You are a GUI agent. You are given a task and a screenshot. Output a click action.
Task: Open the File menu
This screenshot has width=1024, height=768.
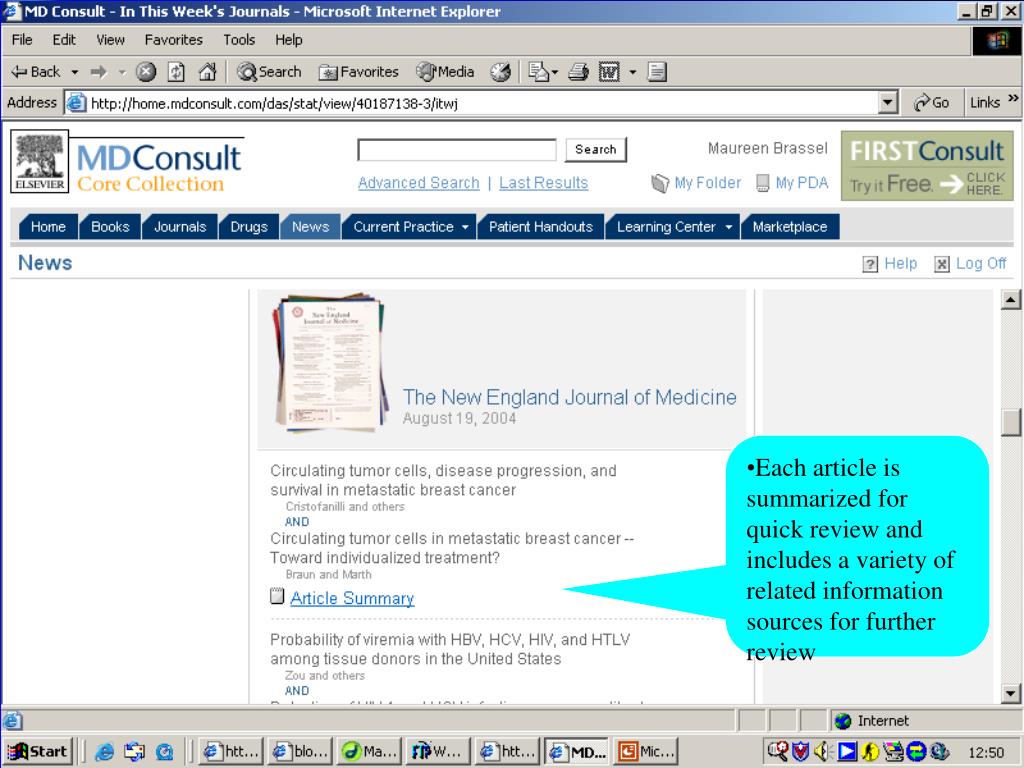tap(22, 40)
